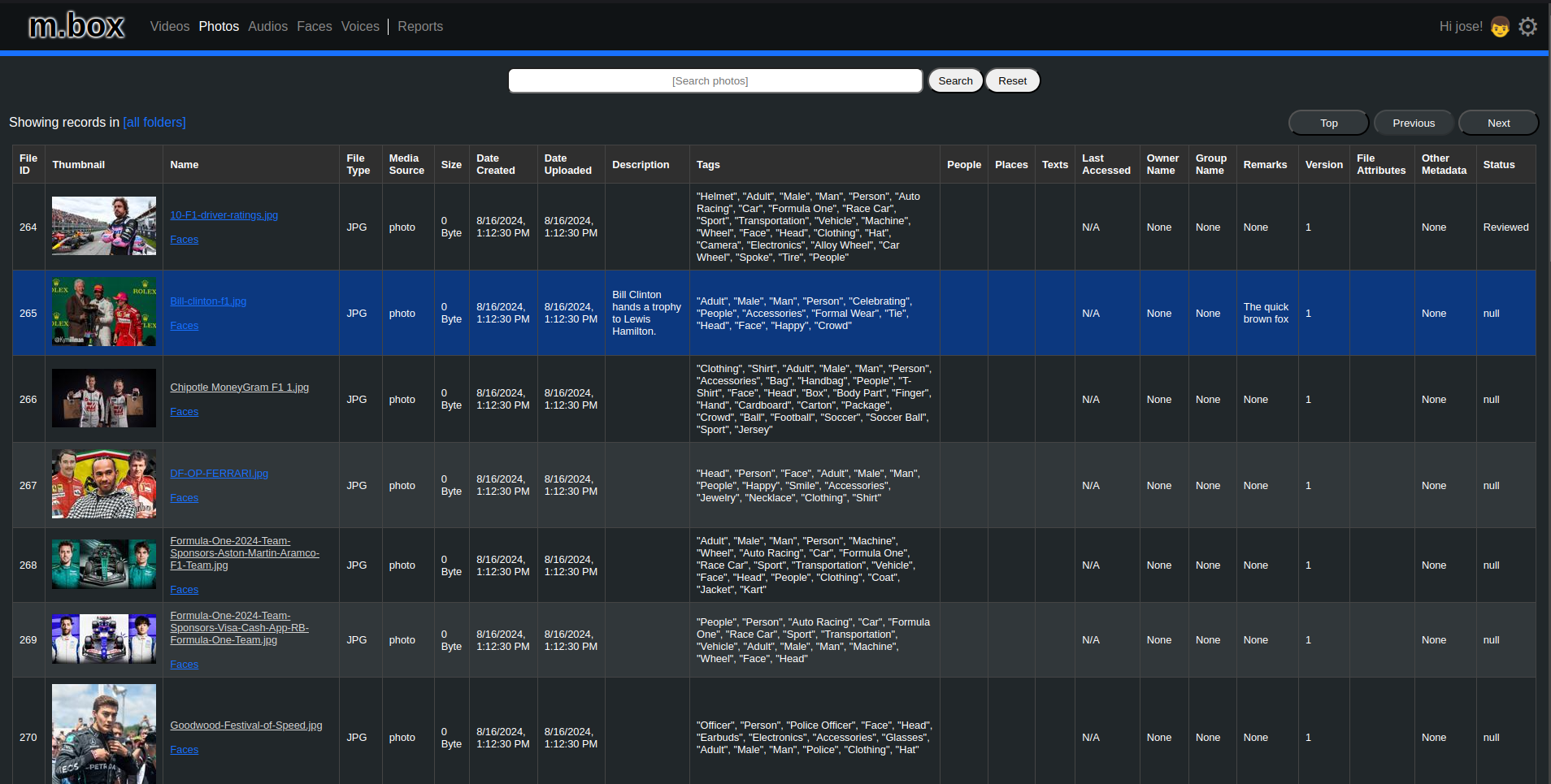This screenshot has height=784, width=1551.
Task: Open the Aston-Martin-Aramco F1 Team file link
Action: (244, 553)
